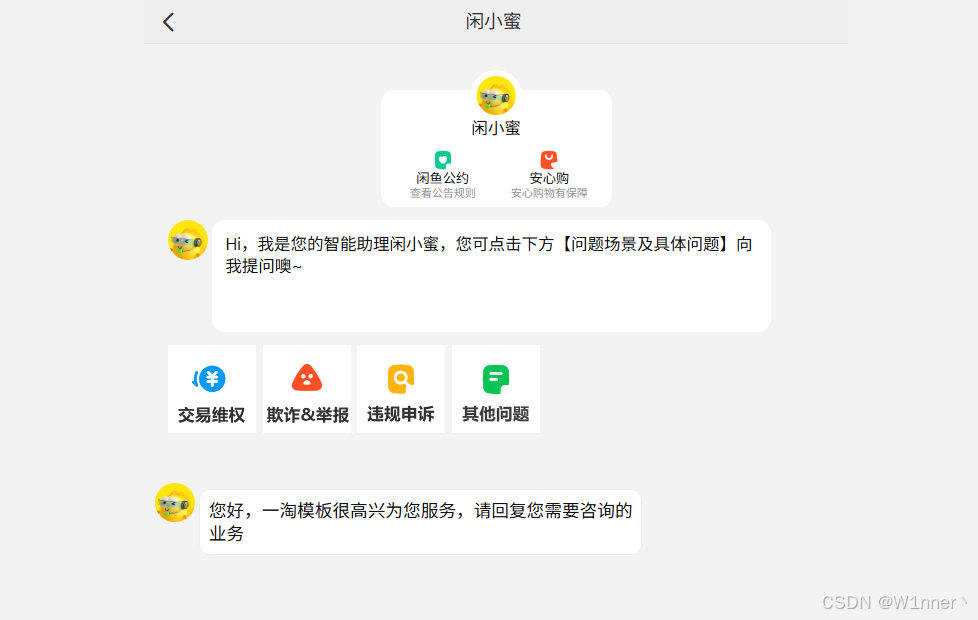Click the 安心购物有保障 subtitle

[x=549, y=193]
